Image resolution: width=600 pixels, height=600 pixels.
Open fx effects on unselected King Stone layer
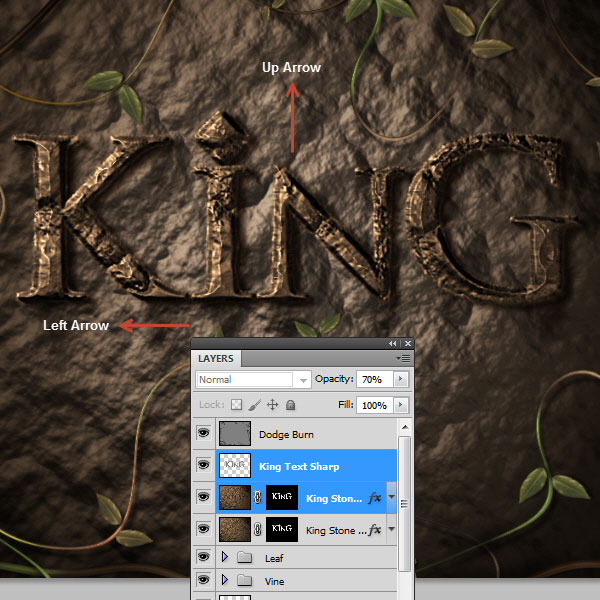[x=375, y=530]
